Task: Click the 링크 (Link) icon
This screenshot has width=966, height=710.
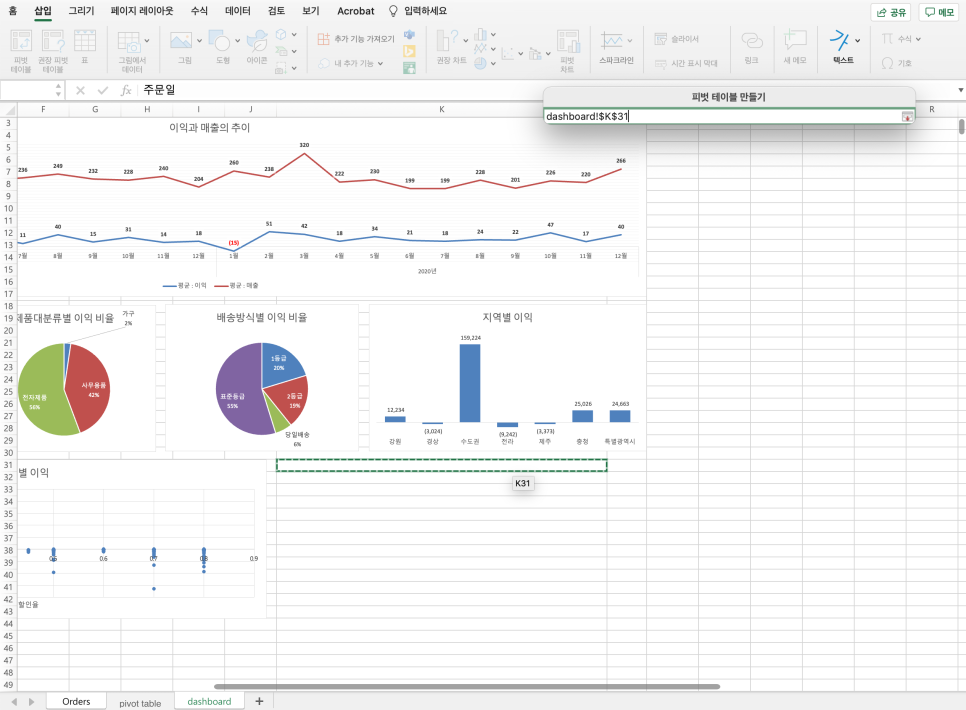Action: (x=752, y=41)
